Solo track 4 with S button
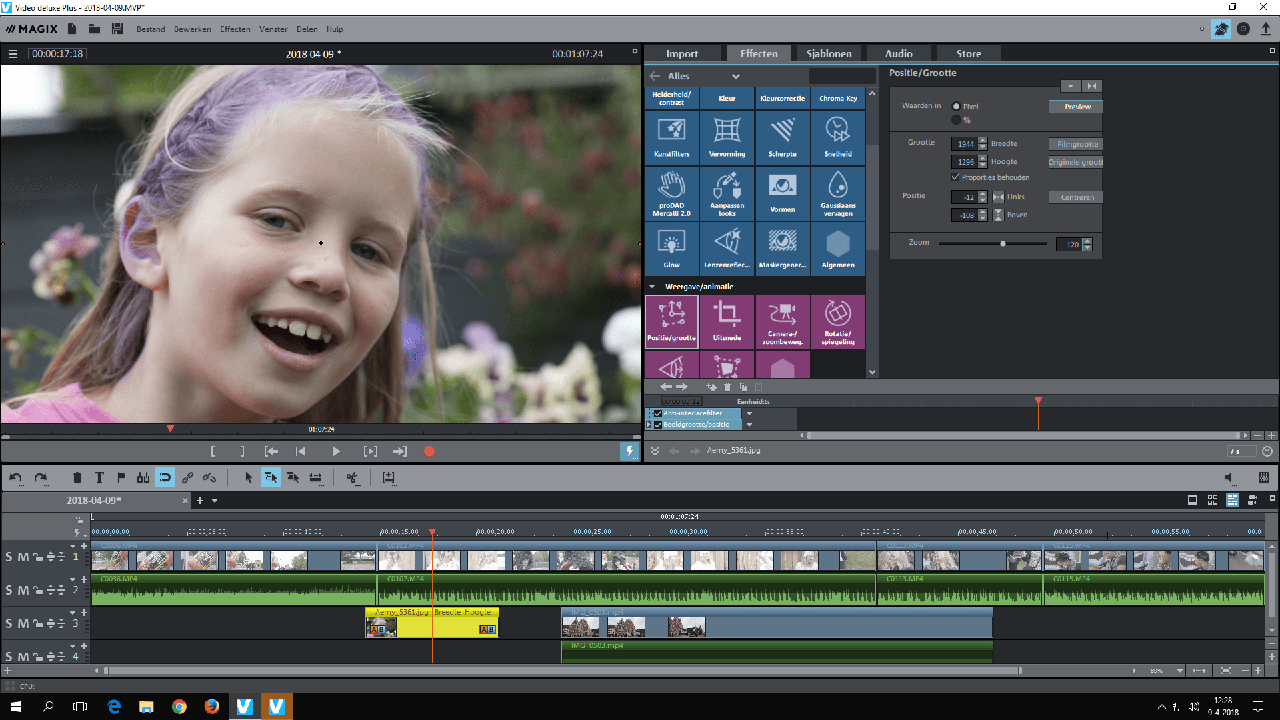This screenshot has width=1280, height=720. pyautogui.click(x=9, y=656)
